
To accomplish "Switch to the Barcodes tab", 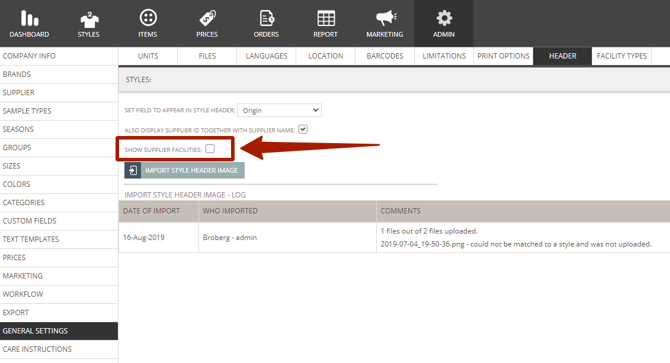I will click(385, 56).
